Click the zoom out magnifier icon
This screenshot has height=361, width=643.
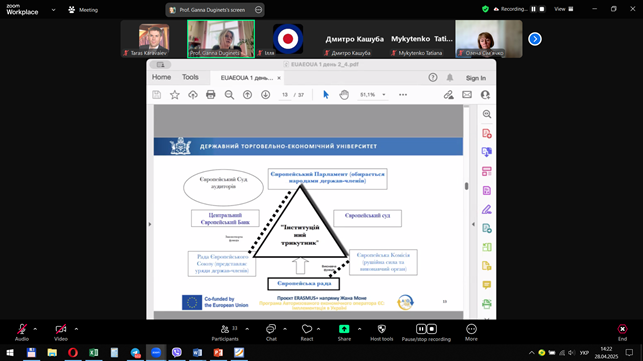(x=229, y=95)
